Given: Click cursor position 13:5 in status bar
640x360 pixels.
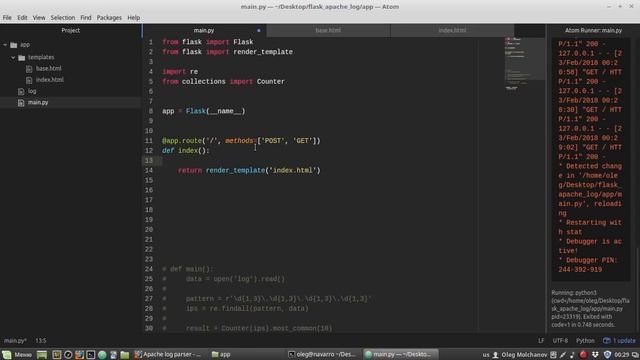Looking at the screenshot, I should click(x=41, y=340).
